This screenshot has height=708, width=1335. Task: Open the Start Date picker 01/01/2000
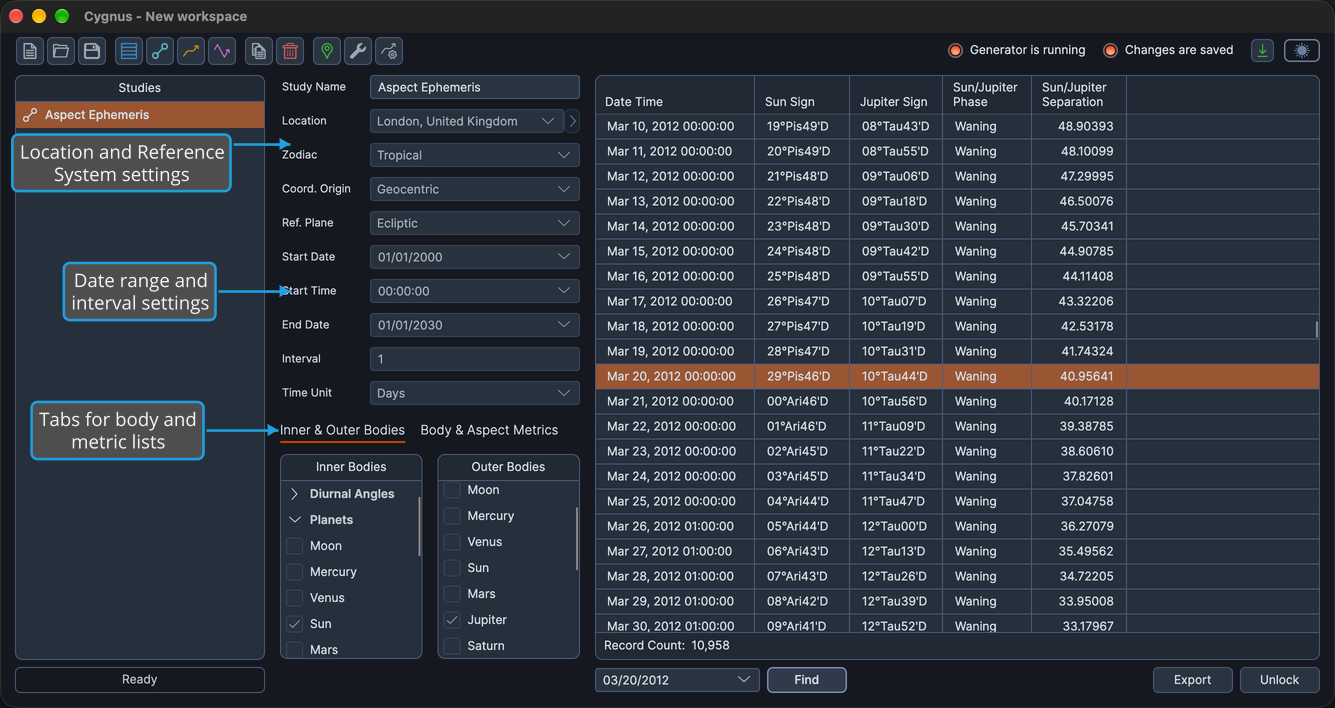click(475, 257)
